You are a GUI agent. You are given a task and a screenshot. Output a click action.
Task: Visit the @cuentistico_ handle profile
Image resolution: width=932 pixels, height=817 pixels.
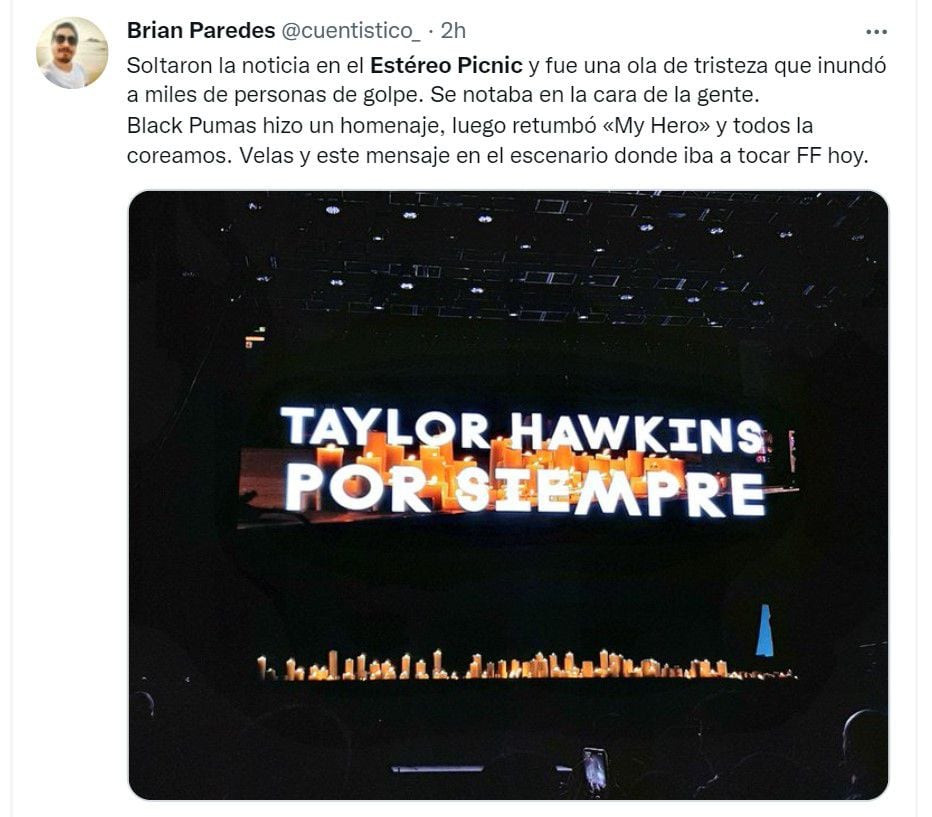tap(349, 31)
